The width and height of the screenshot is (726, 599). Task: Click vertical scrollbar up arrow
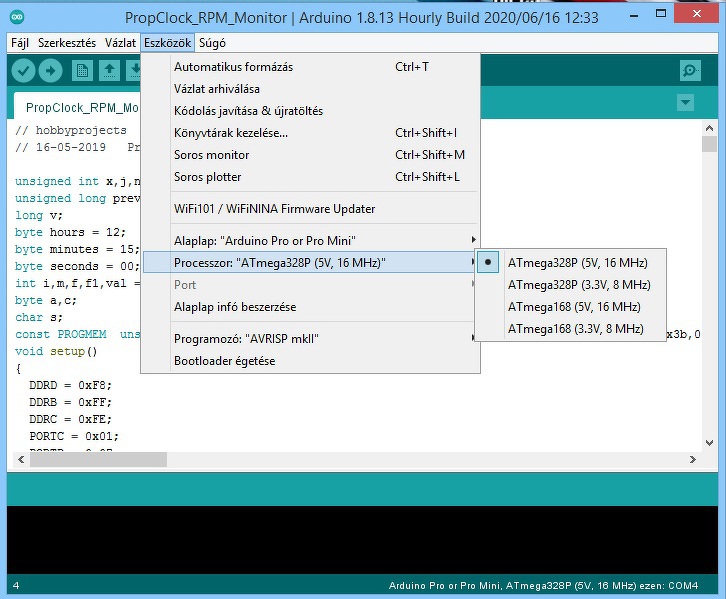pos(709,128)
